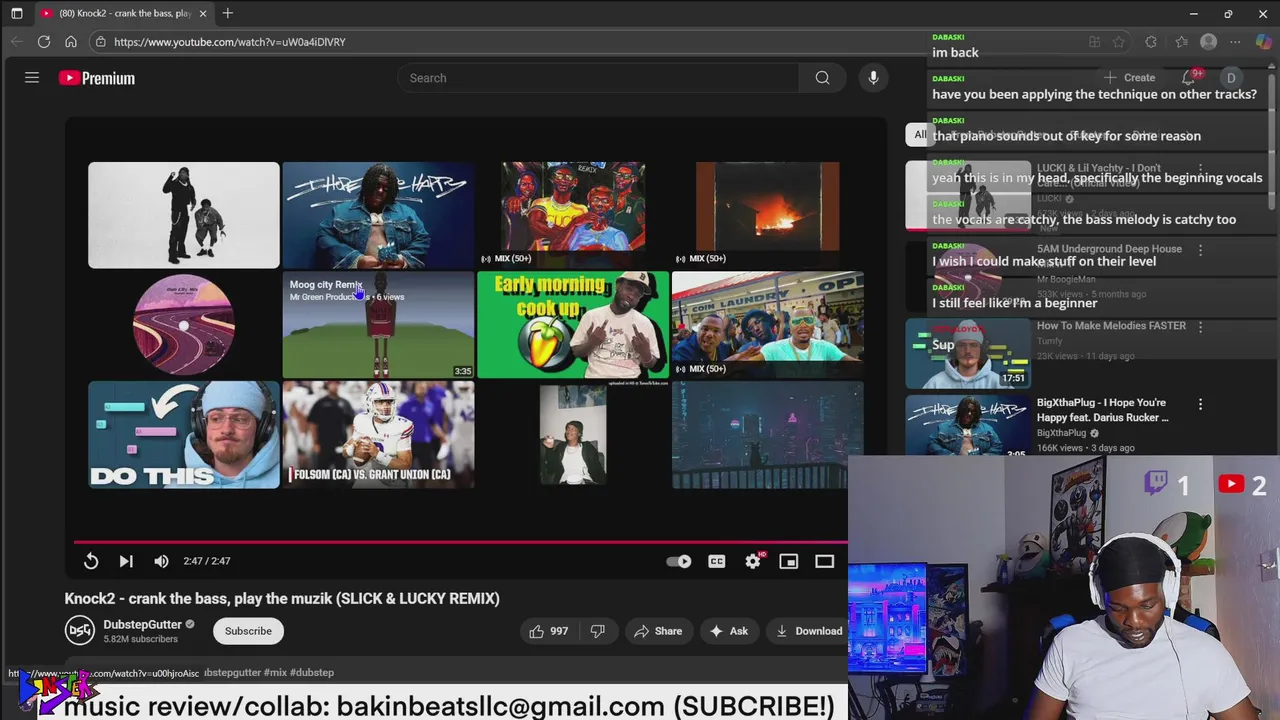The image size is (1280, 720).
Task: Go to browser home button
Action: (x=71, y=42)
